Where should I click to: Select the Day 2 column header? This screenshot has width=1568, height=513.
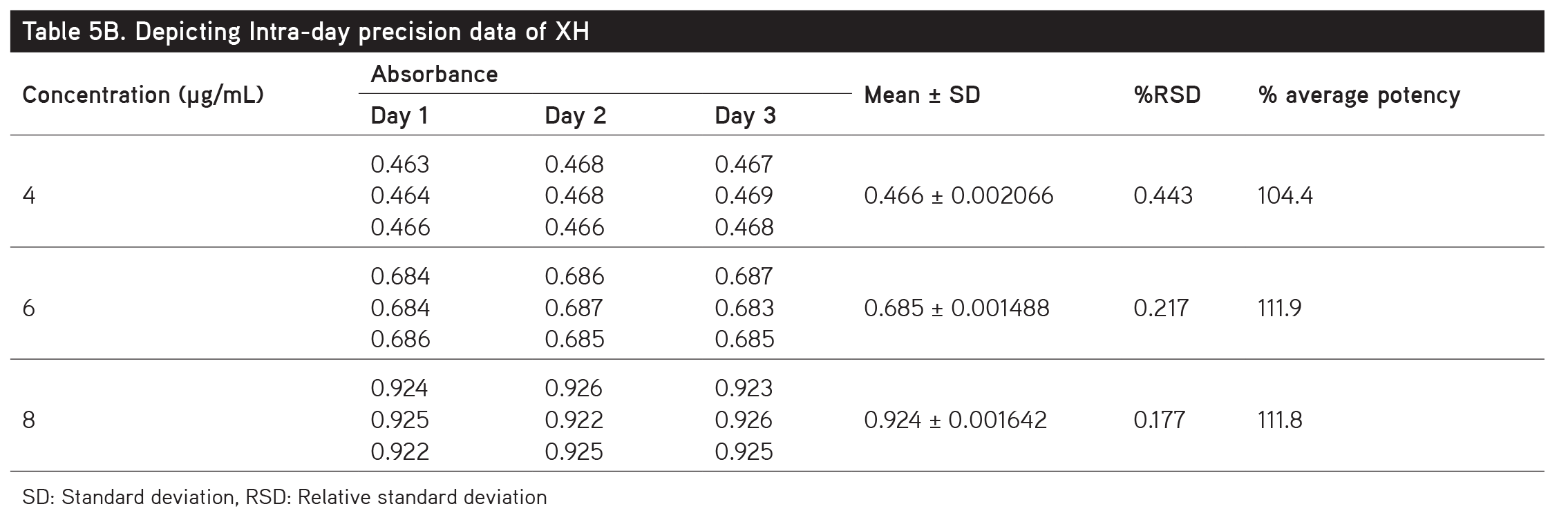pyautogui.click(x=575, y=115)
